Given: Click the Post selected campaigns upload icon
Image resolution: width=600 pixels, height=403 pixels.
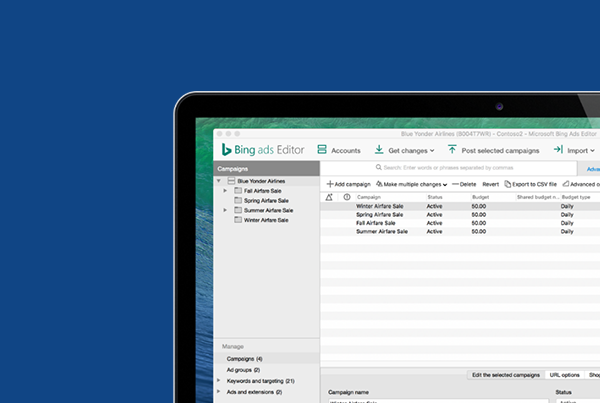Looking at the screenshot, I should (452, 149).
